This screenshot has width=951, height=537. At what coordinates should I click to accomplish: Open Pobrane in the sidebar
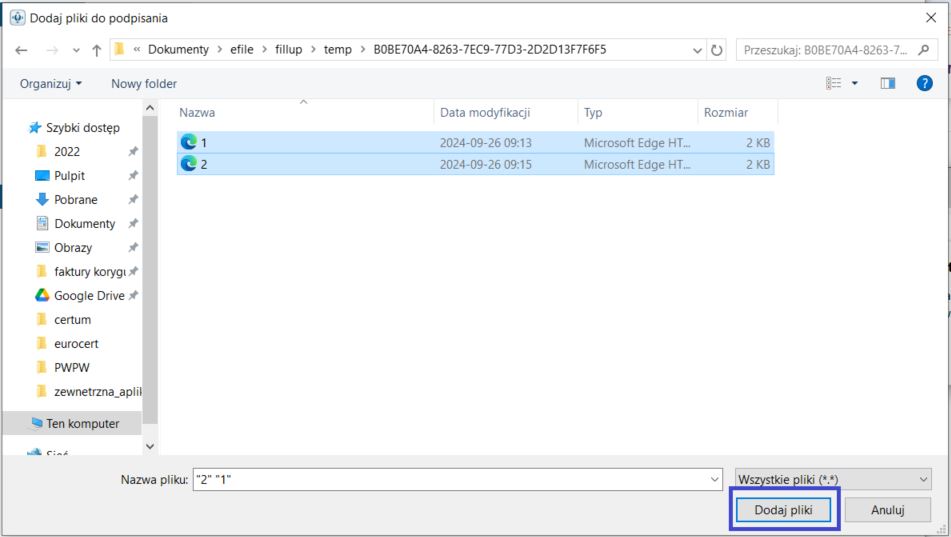(75, 200)
